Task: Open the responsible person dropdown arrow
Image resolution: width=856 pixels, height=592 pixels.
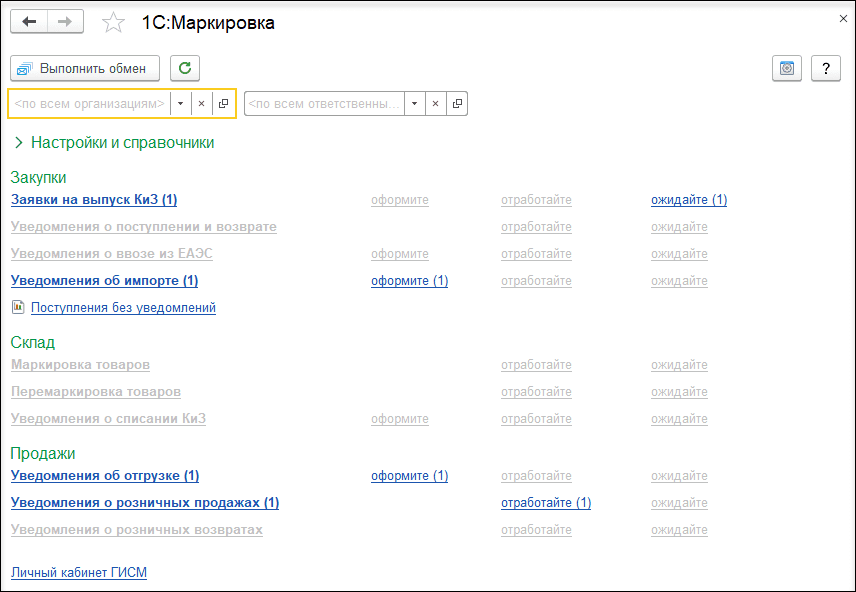Action: click(415, 104)
